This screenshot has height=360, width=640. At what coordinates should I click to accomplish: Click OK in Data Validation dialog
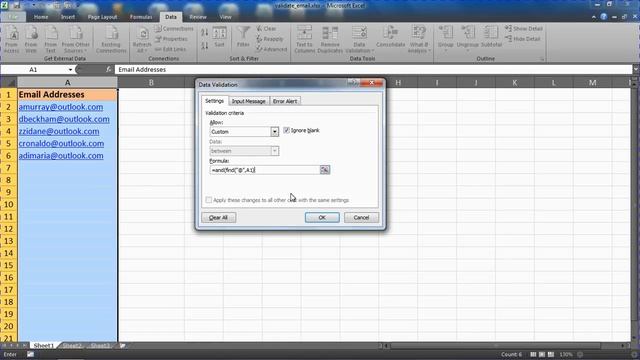pyautogui.click(x=322, y=218)
